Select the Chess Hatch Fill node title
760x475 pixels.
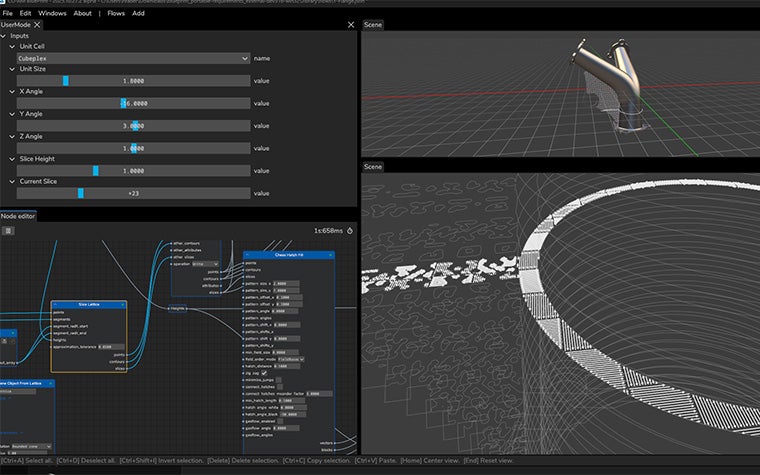pyautogui.click(x=288, y=255)
